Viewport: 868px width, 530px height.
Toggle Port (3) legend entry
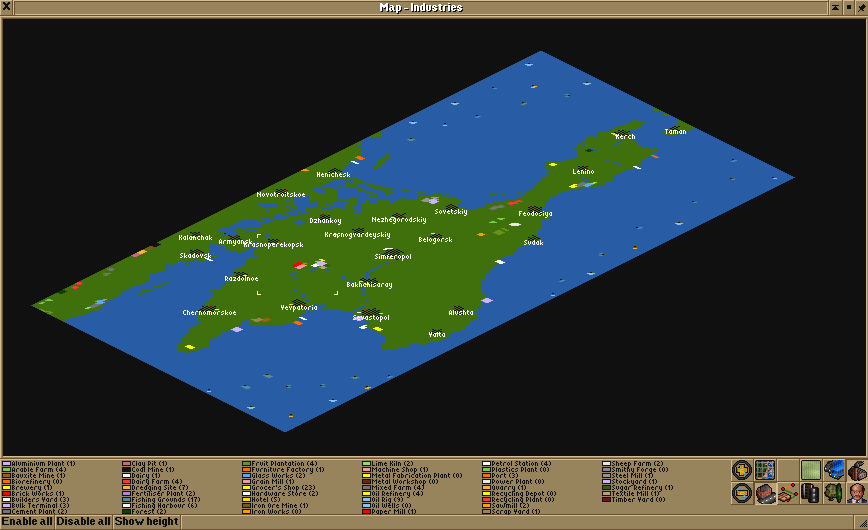[501, 476]
